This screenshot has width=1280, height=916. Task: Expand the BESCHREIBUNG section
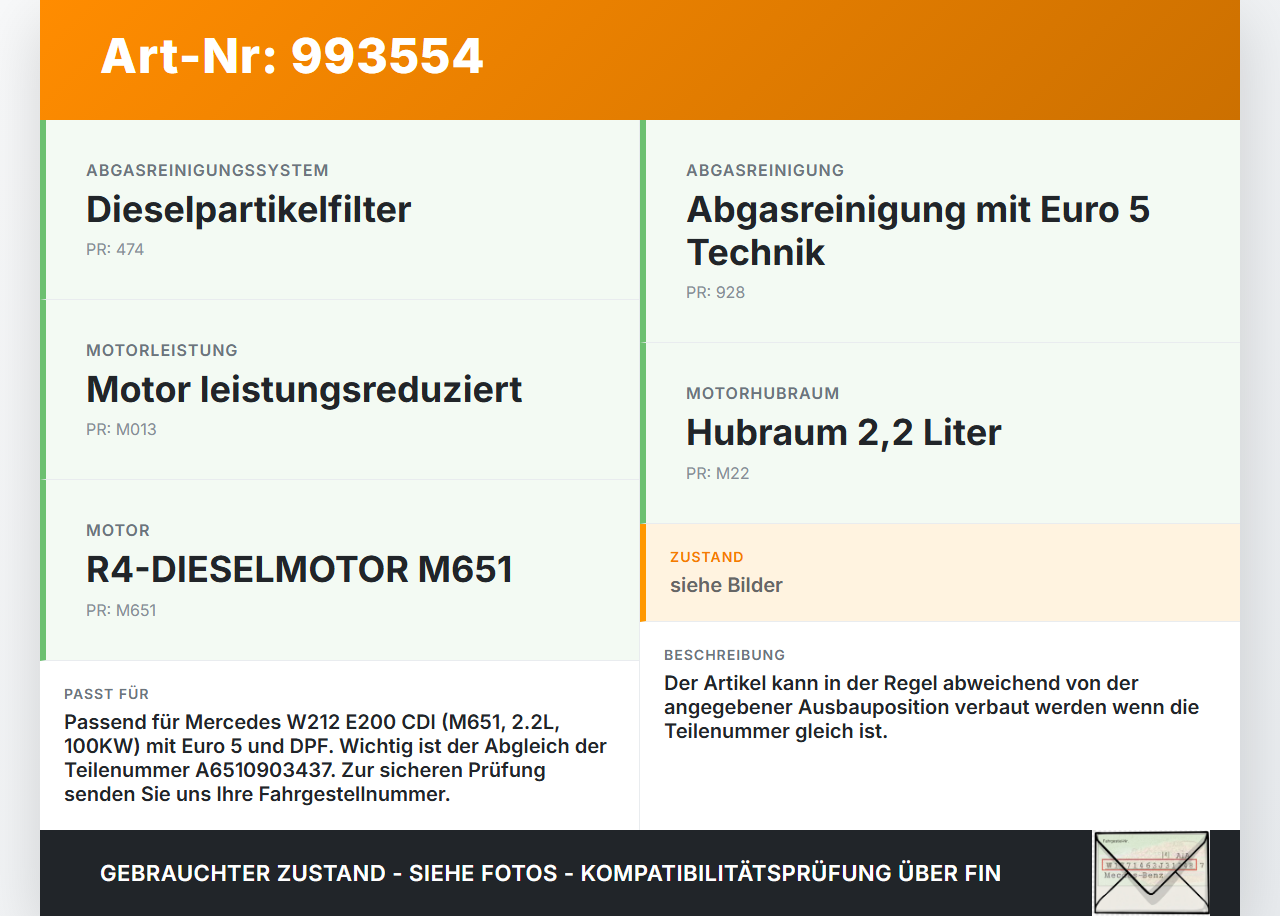tap(725, 655)
